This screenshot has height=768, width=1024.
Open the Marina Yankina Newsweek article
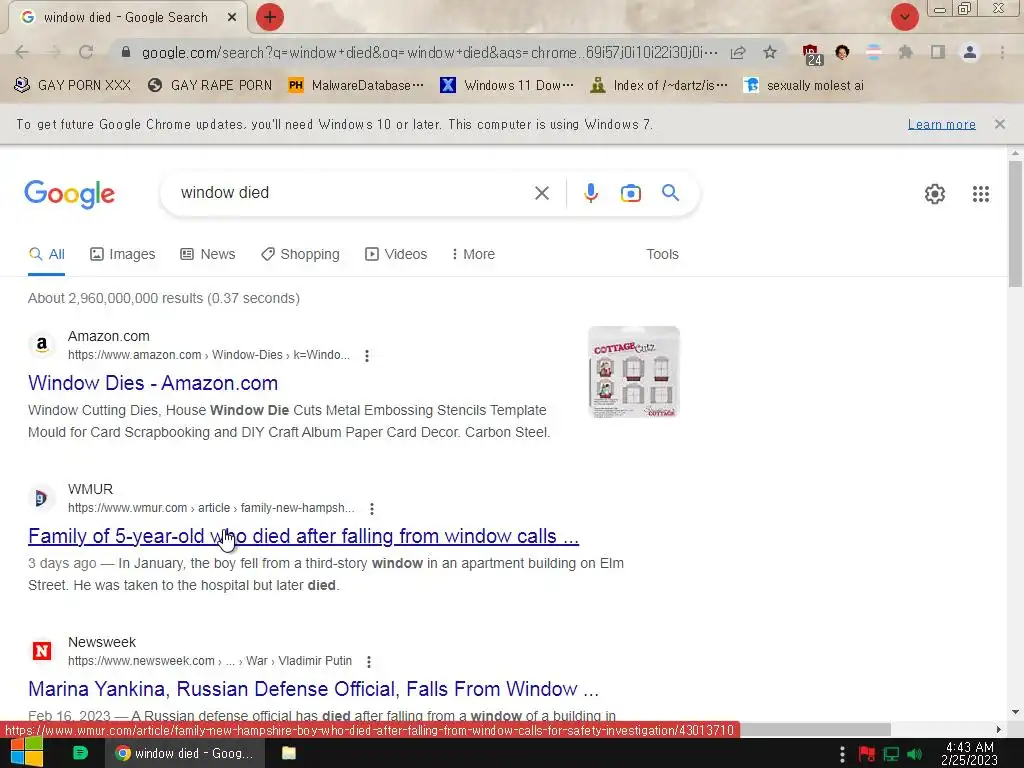313,689
